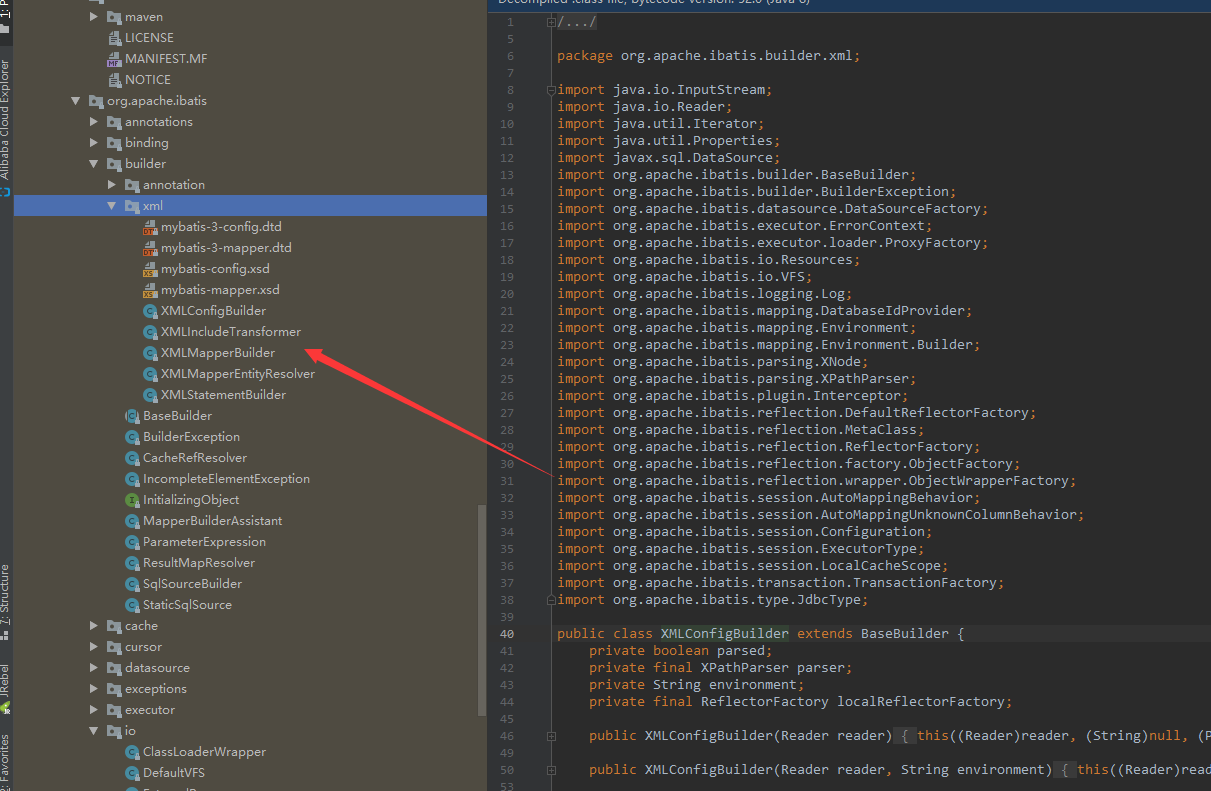Image resolution: width=1211 pixels, height=791 pixels.
Task: Open the JRebel tool window tab
Action: click(x=5, y=691)
